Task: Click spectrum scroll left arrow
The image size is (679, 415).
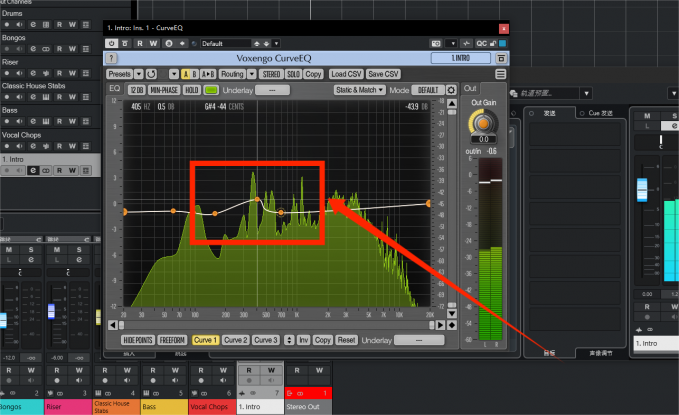Action: coord(113,325)
